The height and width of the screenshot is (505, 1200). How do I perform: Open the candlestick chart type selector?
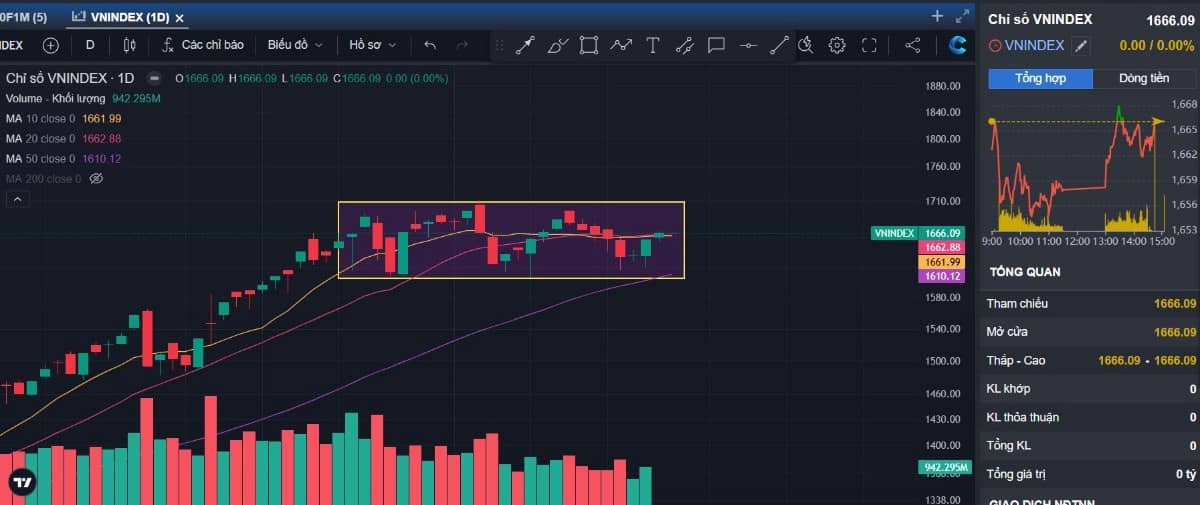pyautogui.click(x=129, y=45)
